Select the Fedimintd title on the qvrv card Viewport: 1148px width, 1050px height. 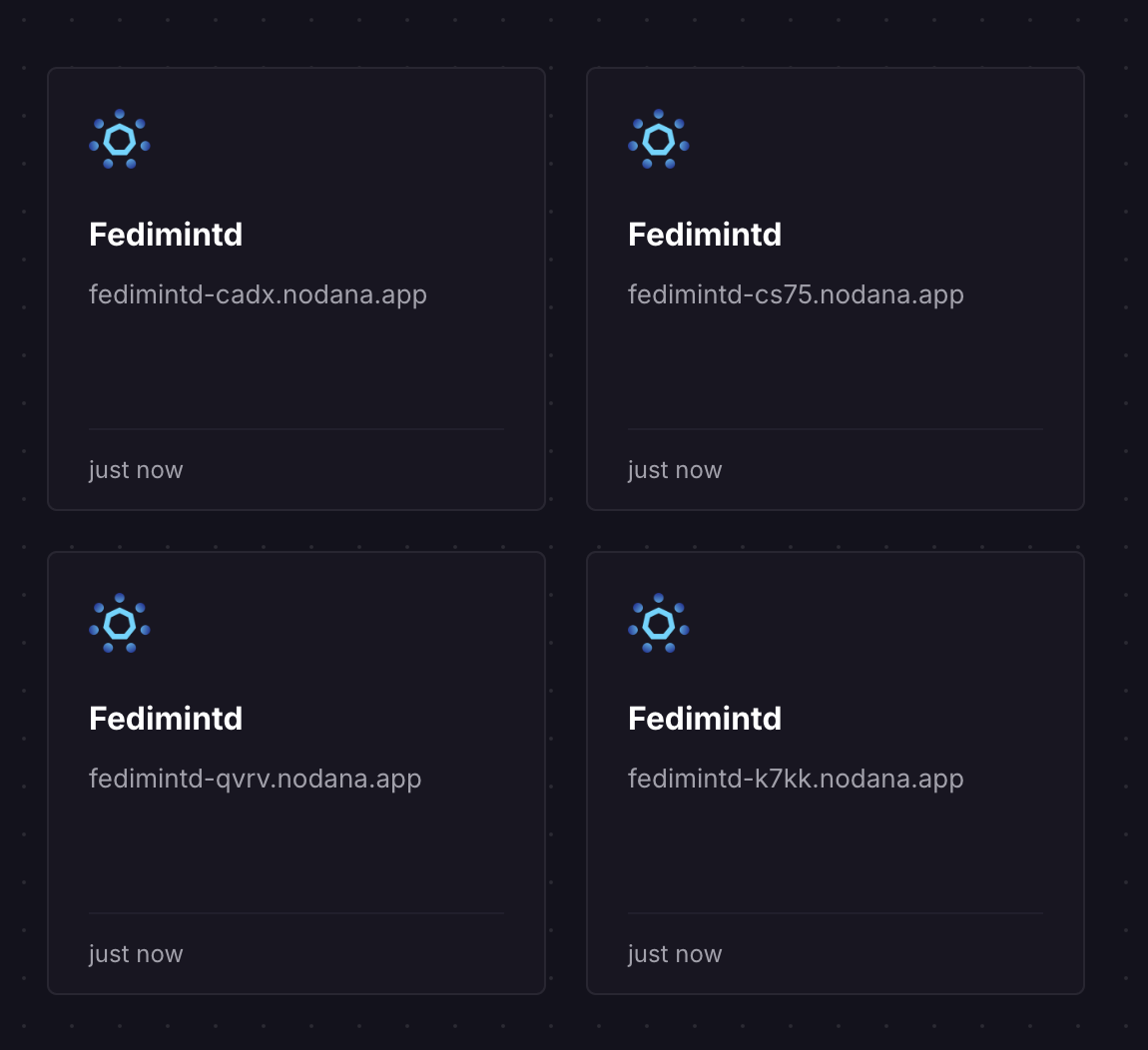click(166, 719)
